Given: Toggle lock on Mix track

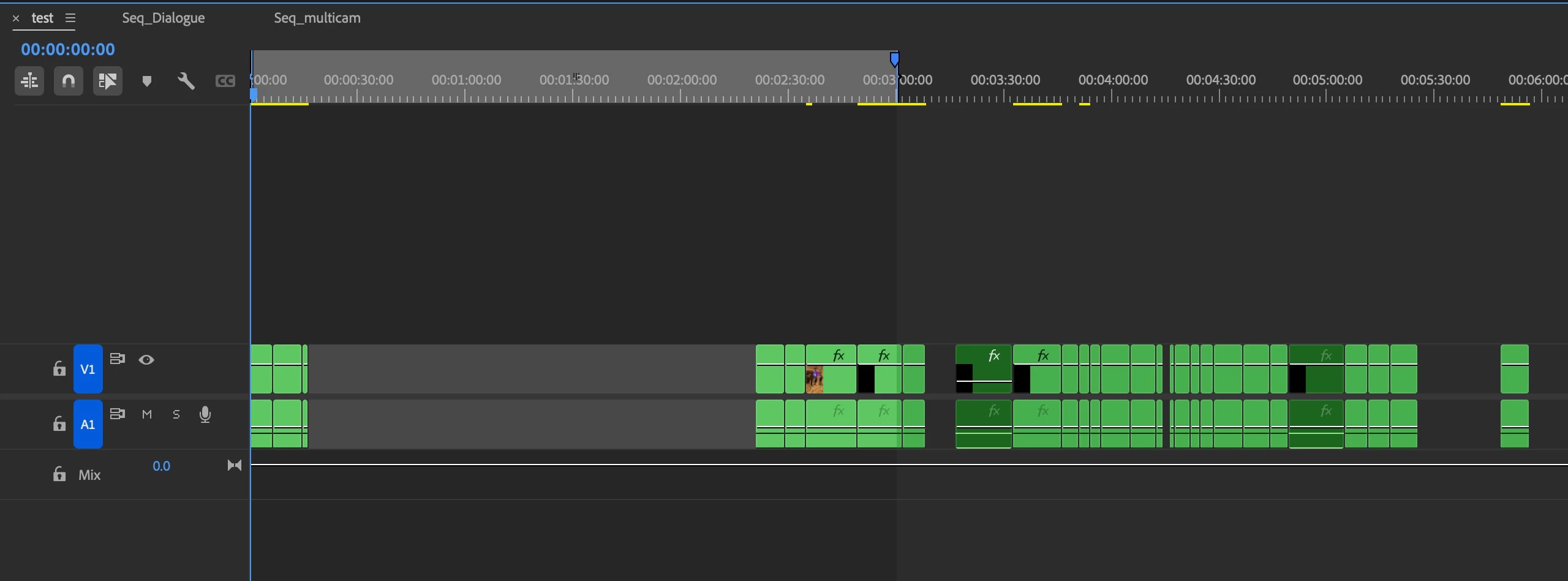Looking at the screenshot, I should click(59, 474).
